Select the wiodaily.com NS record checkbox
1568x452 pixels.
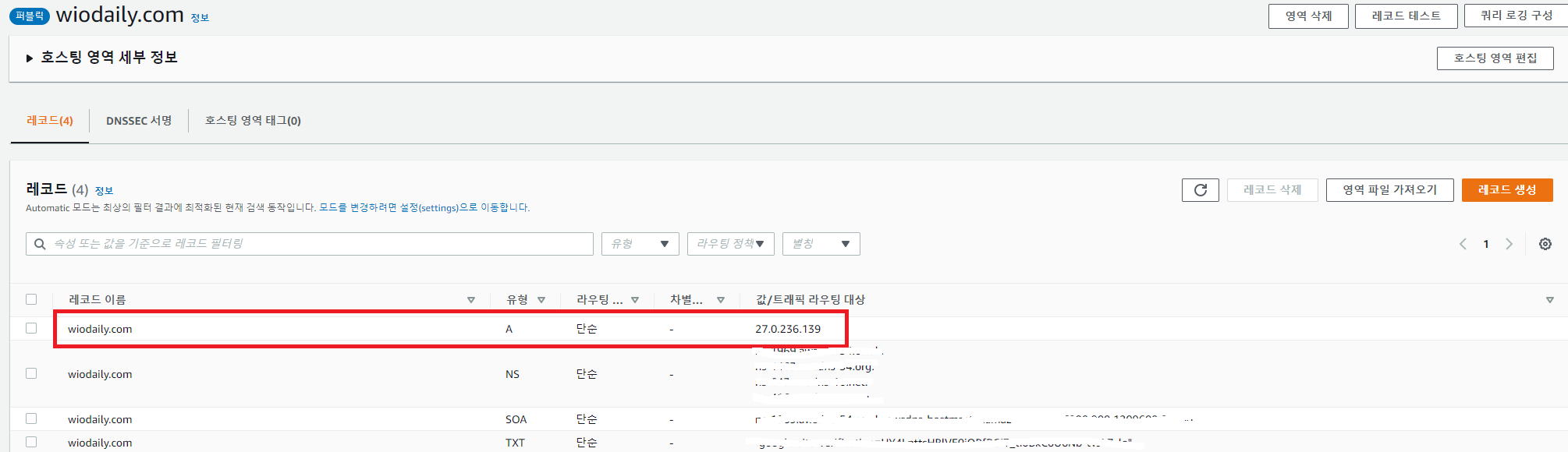tap(31, 373)
